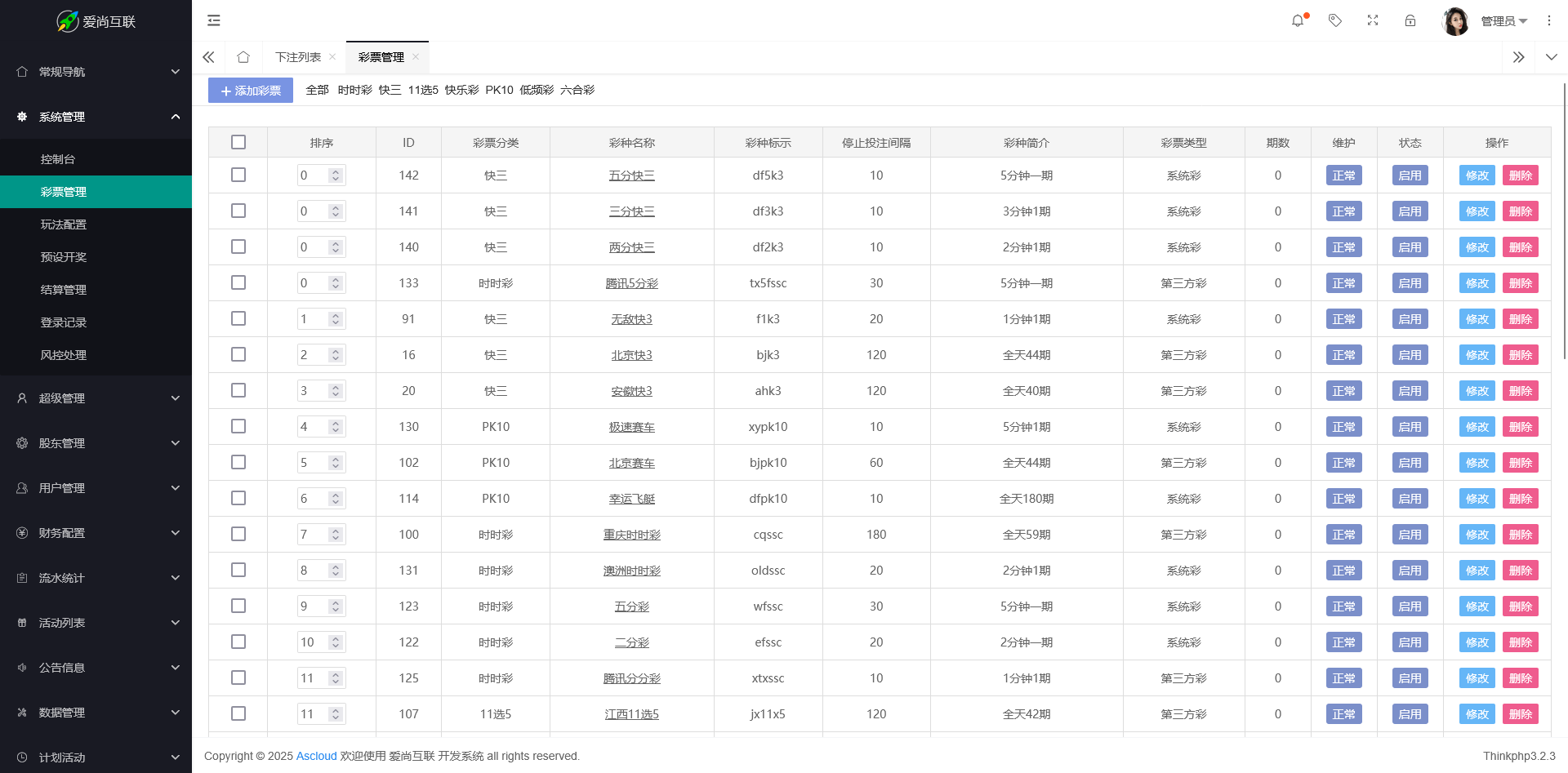The width and height of the screenshot is (1568, 773).
Task: Collapse sidebar with hamburger menu icon
Action: [214, 20]
